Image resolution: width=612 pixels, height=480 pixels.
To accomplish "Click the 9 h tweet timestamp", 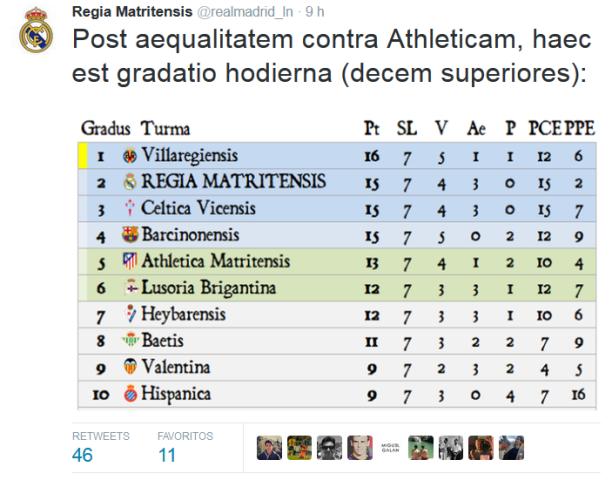I will point(315,12).
